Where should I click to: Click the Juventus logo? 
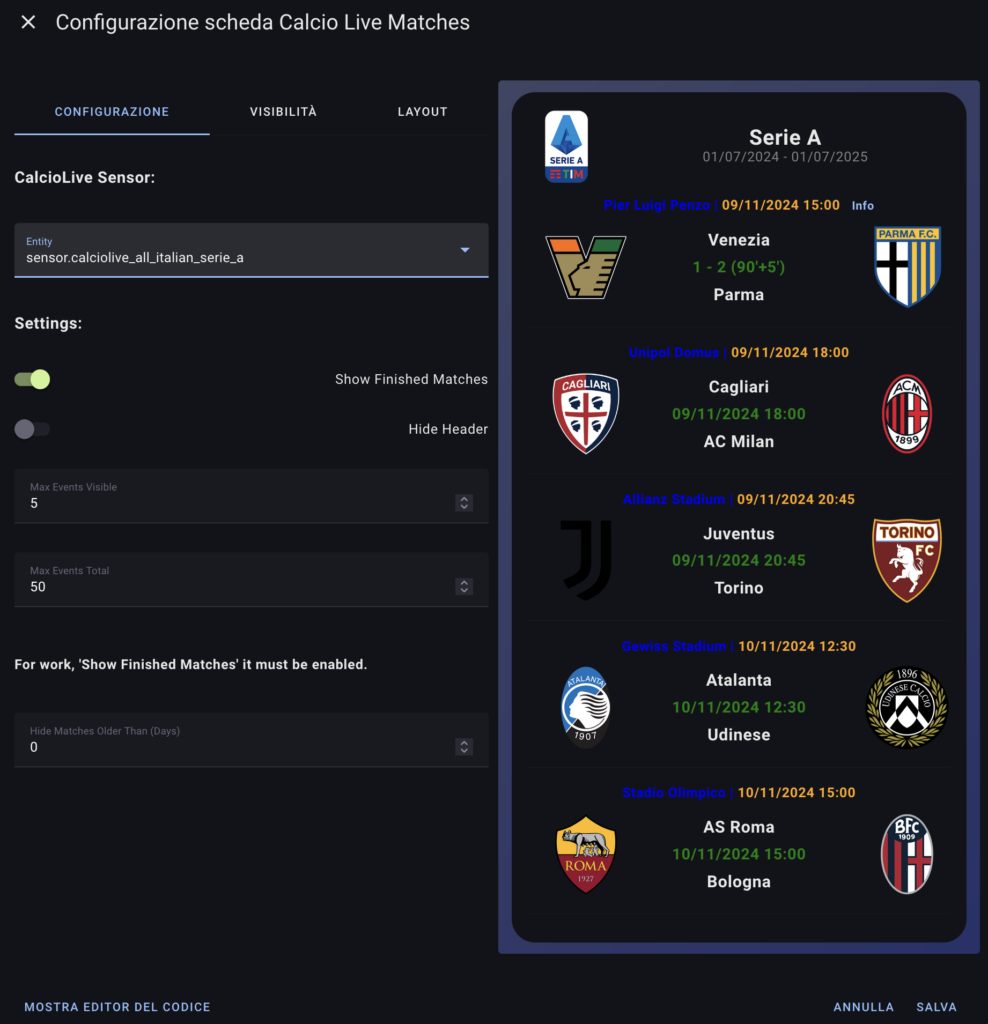(585, 560)
